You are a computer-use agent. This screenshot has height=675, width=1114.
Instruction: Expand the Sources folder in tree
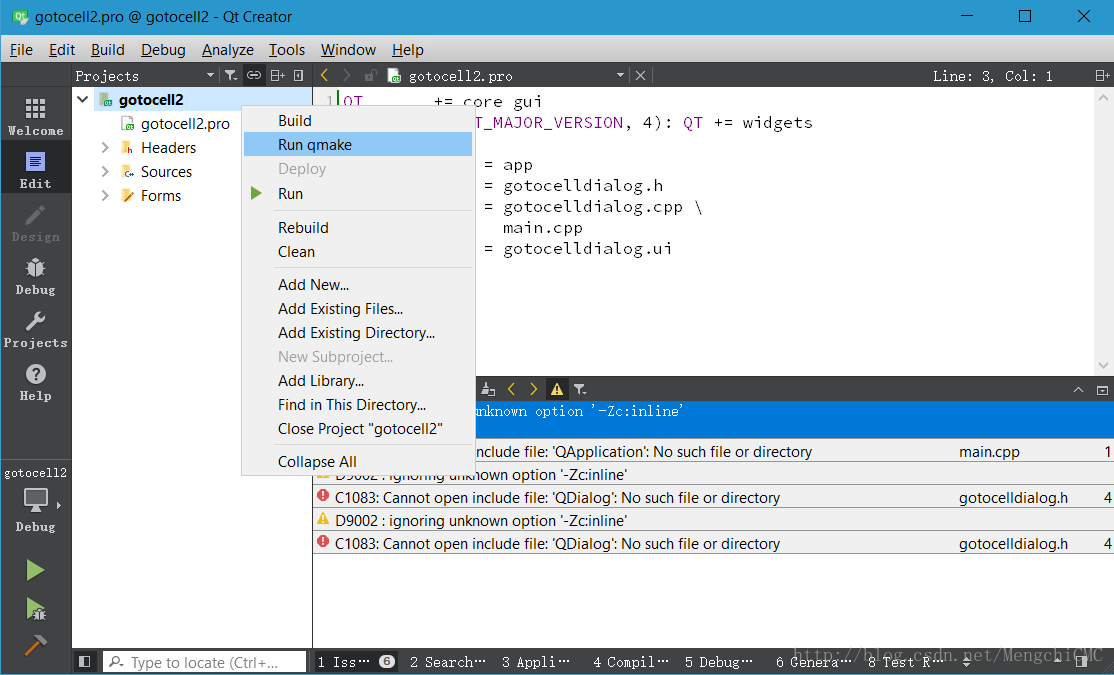click(105, 171)
